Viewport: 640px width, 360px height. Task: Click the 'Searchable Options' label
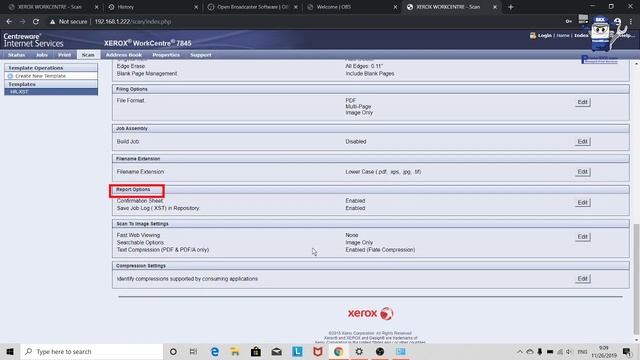tap(140, 242)
